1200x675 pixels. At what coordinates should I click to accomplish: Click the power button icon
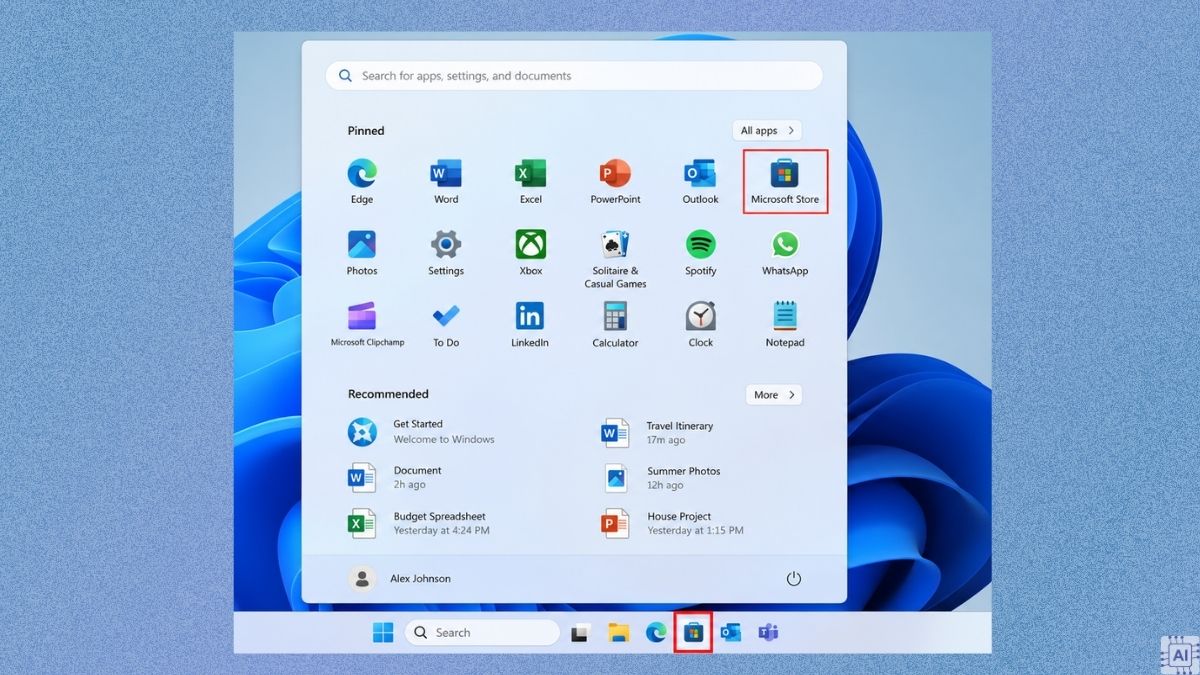(794, 579)
